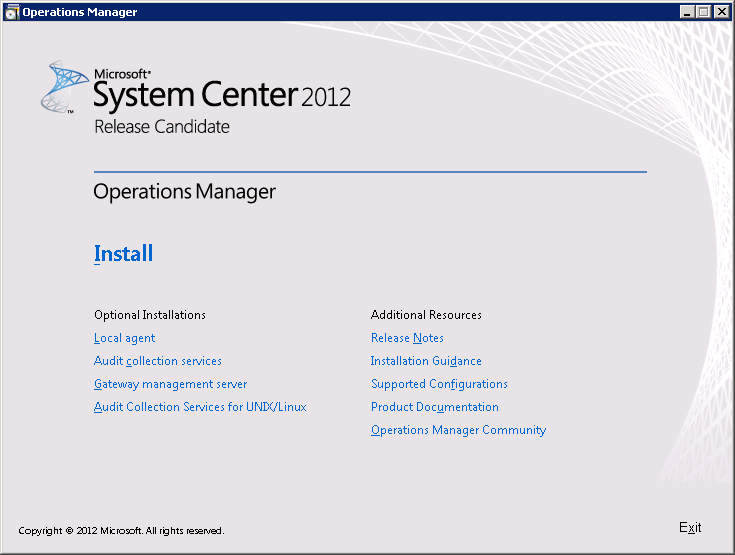Open Audit Collection Services for UNIX/Linux

(x=200, y=407)
